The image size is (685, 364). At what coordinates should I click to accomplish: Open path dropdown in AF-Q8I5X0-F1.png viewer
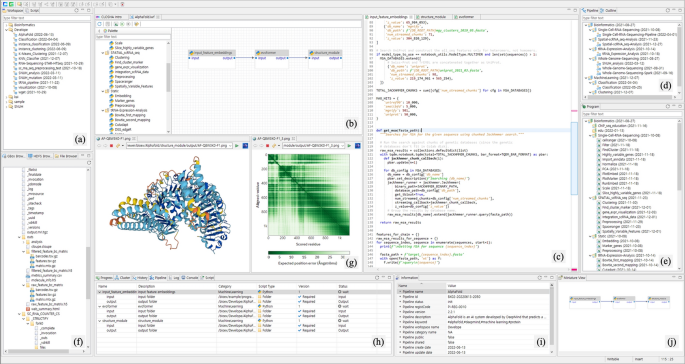[x=231, y=146]
